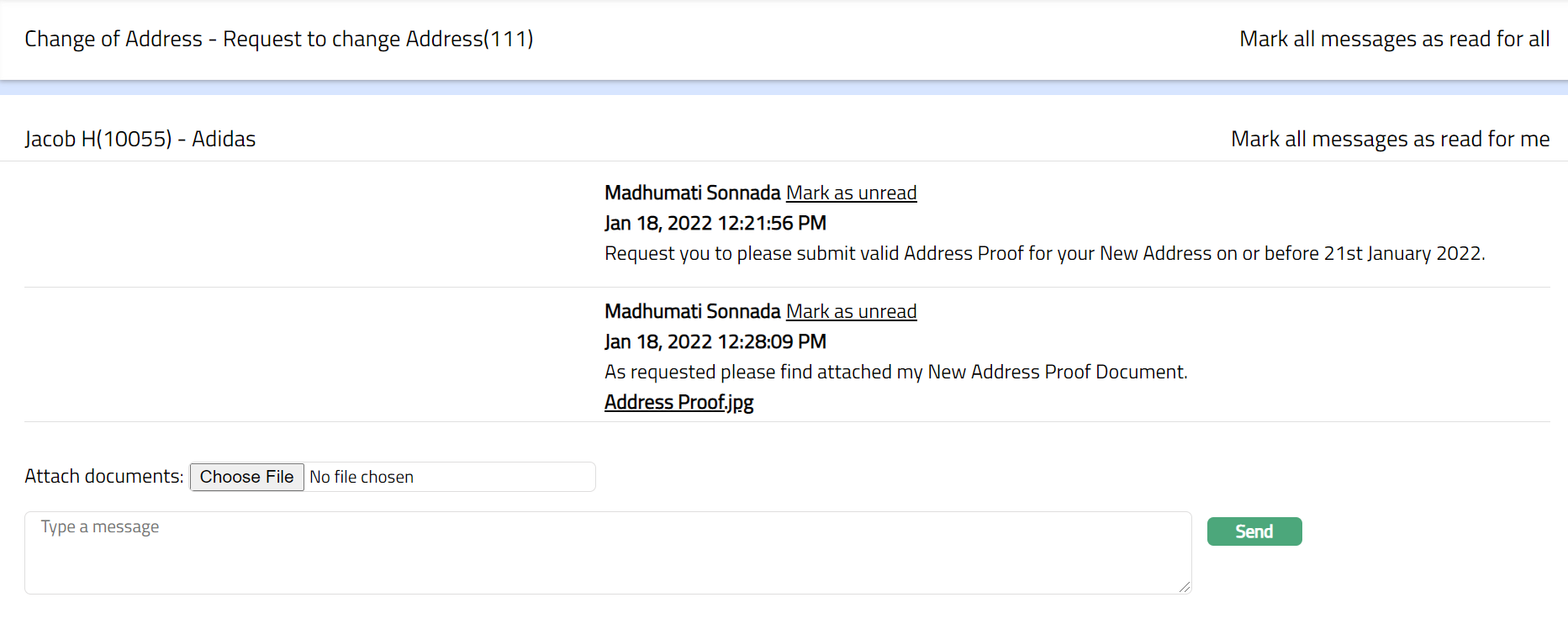
Task: Click the Change of Address request title
Action: pyautogui.click(x=278, y=40)
